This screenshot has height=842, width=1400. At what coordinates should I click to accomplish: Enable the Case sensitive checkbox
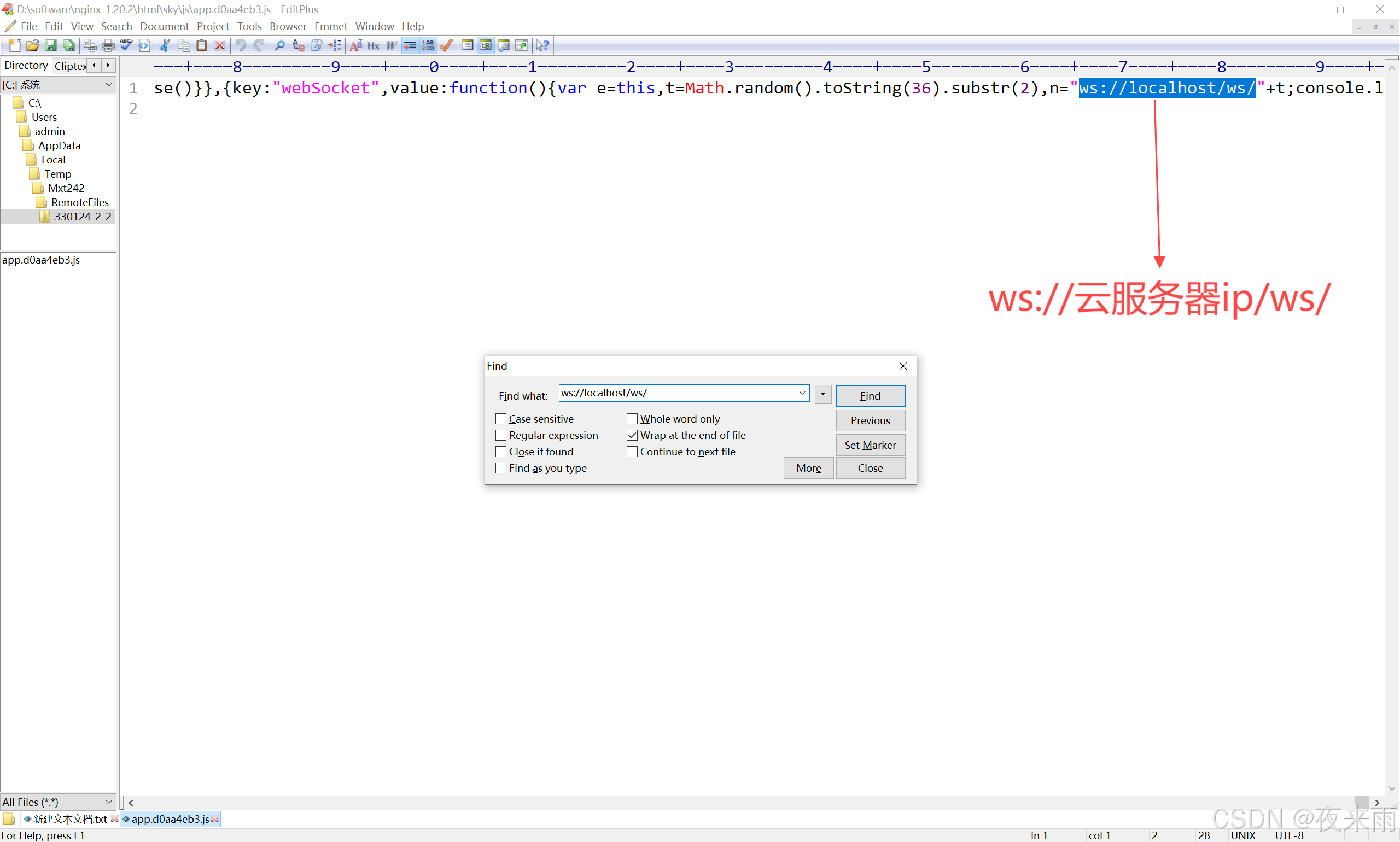coord(500,419)
